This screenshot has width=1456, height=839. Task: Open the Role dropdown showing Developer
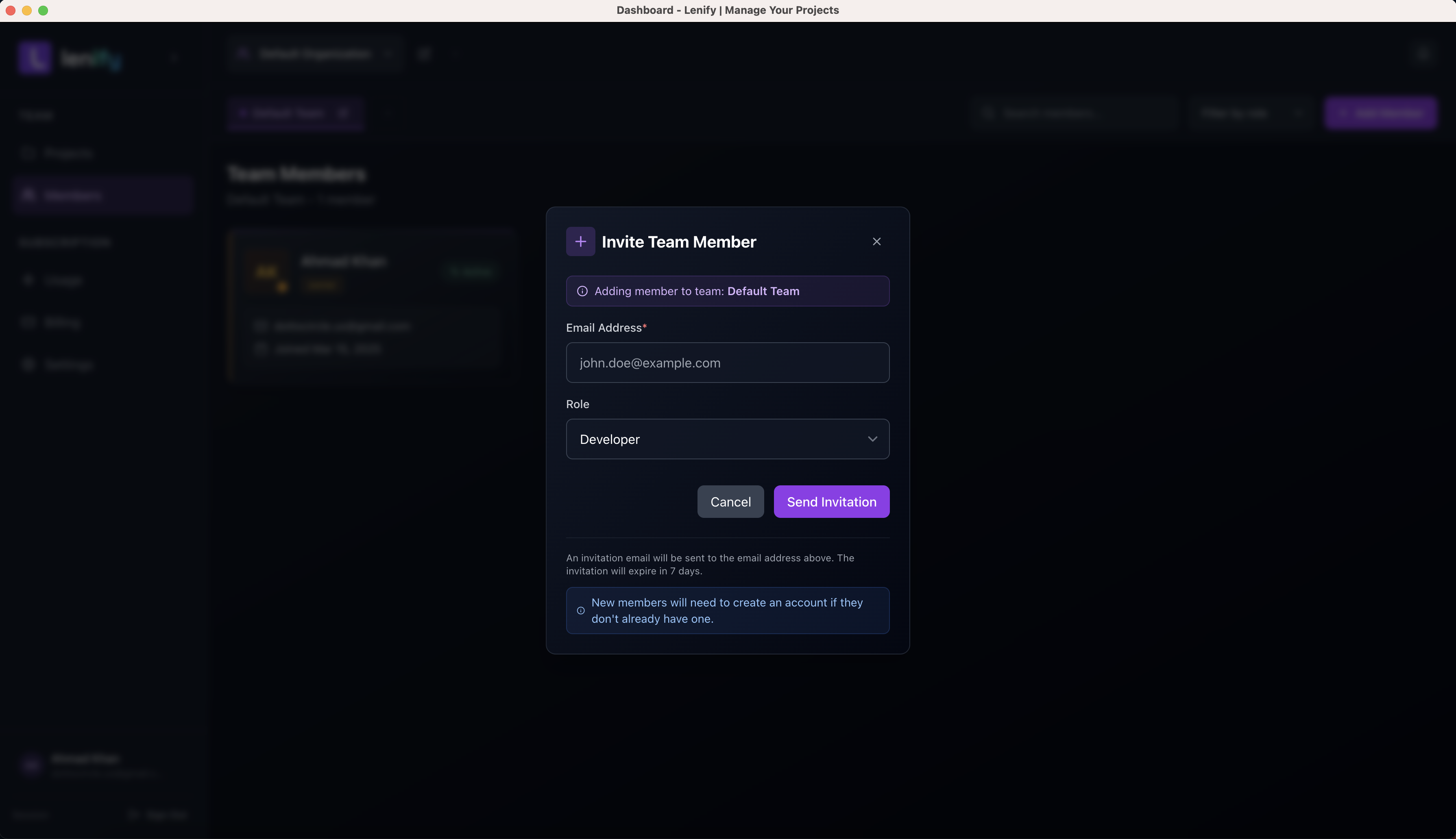pos(727,439)
